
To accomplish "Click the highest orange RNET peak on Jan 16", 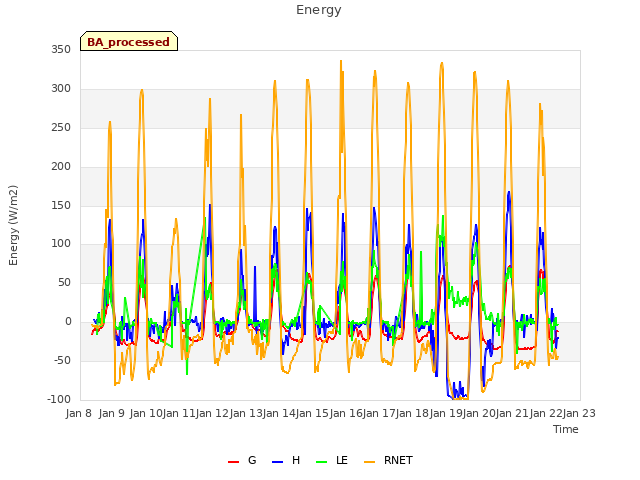I will point(341,61).
